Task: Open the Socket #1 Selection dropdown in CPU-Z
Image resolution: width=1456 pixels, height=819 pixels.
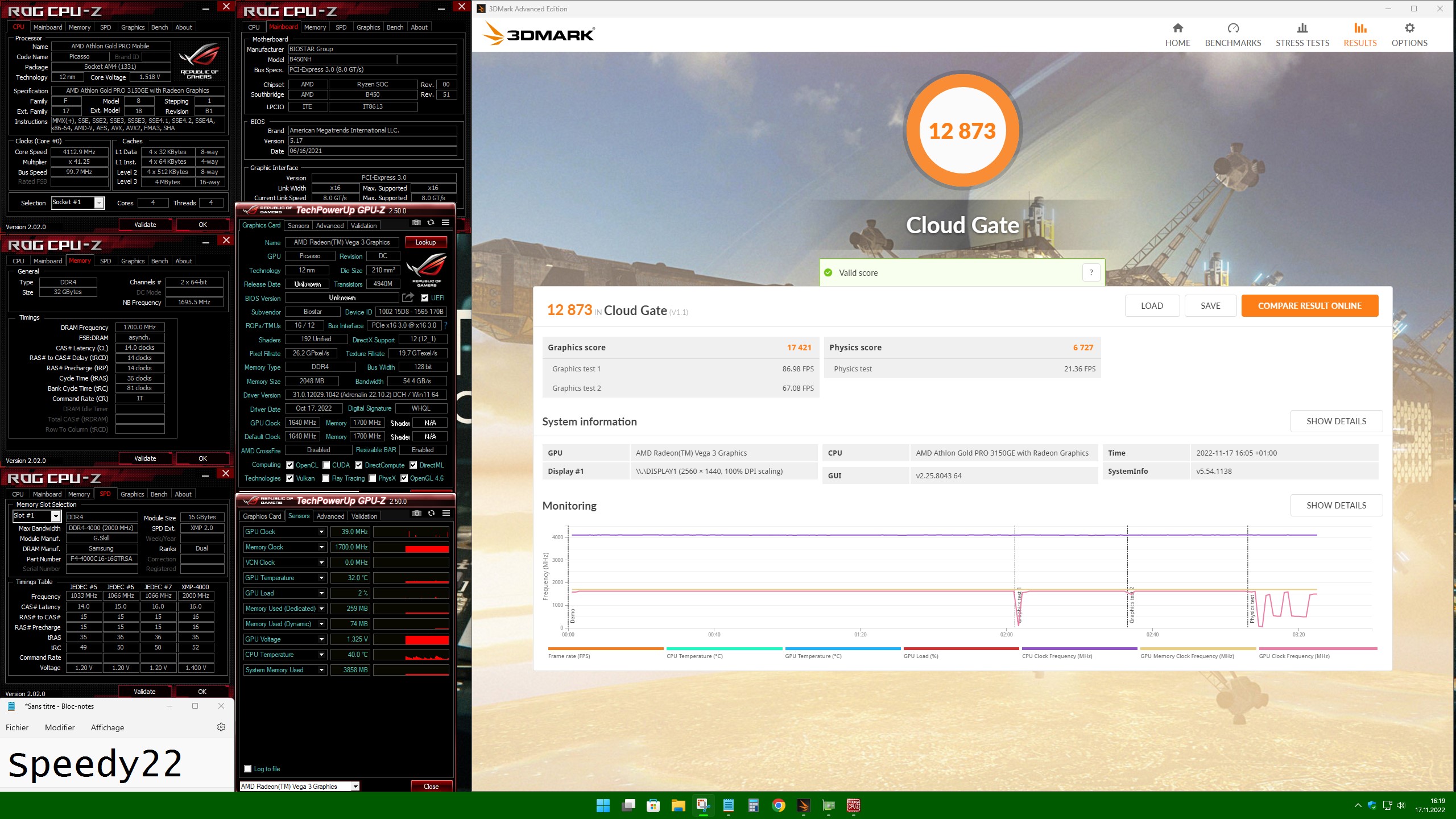Action: [78, 202]
